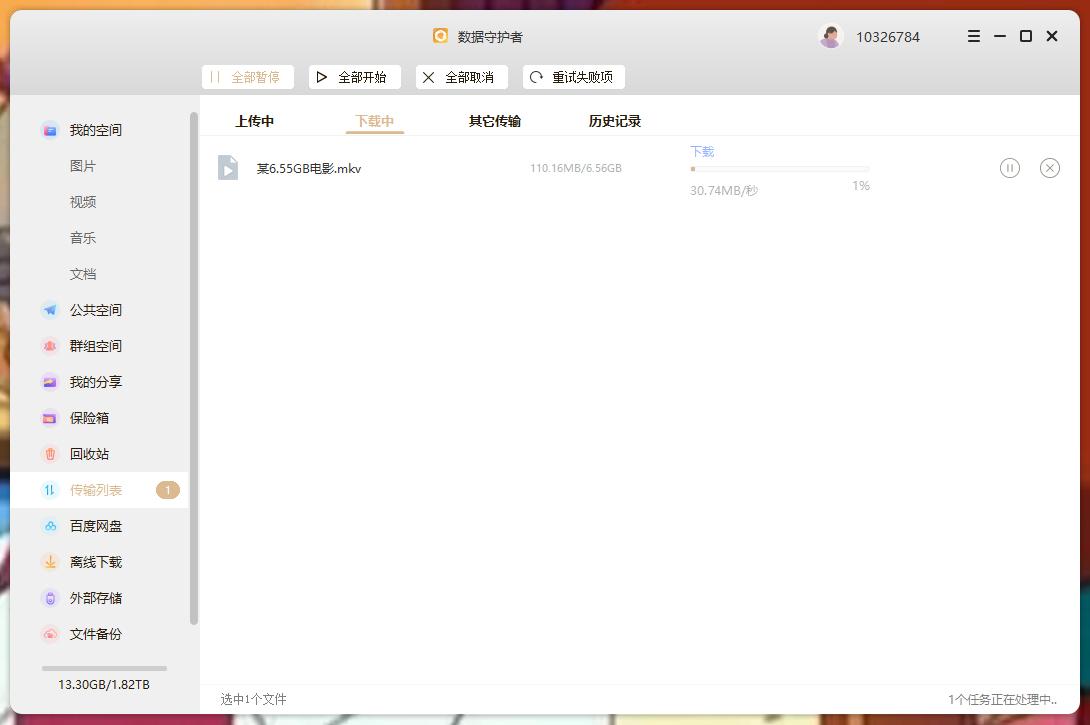1090x725 pixels.
Task: Open the hamburger menu in the title bar
Action: (x=972, y=36)
